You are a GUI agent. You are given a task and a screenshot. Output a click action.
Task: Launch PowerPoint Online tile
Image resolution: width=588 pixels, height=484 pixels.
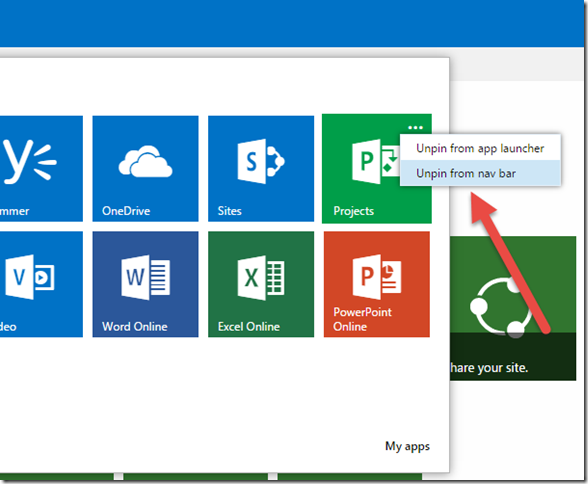point(377,284)
